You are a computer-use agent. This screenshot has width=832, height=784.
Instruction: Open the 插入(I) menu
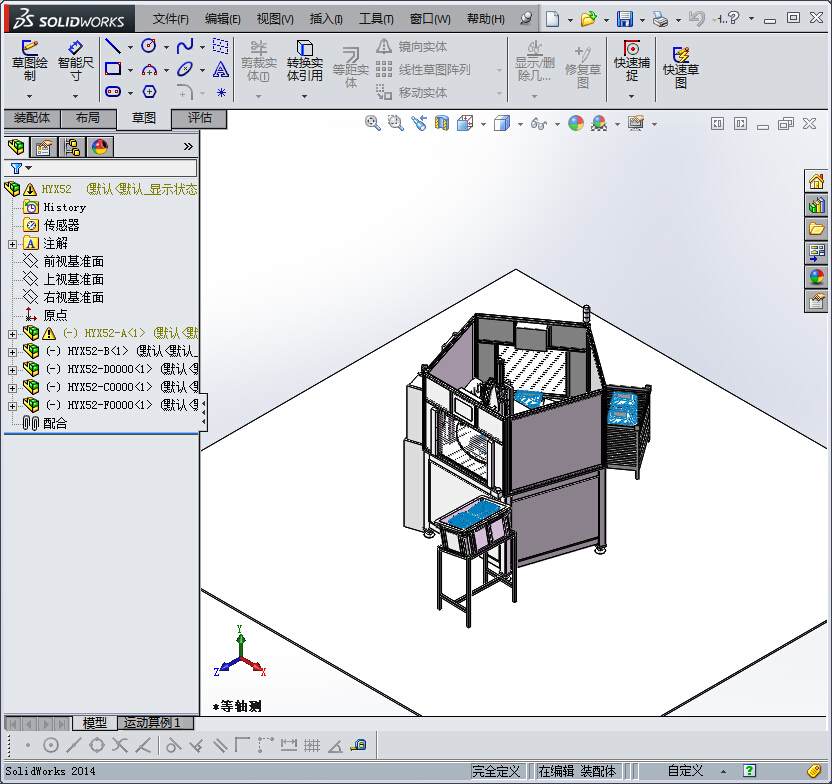[326, 19]
